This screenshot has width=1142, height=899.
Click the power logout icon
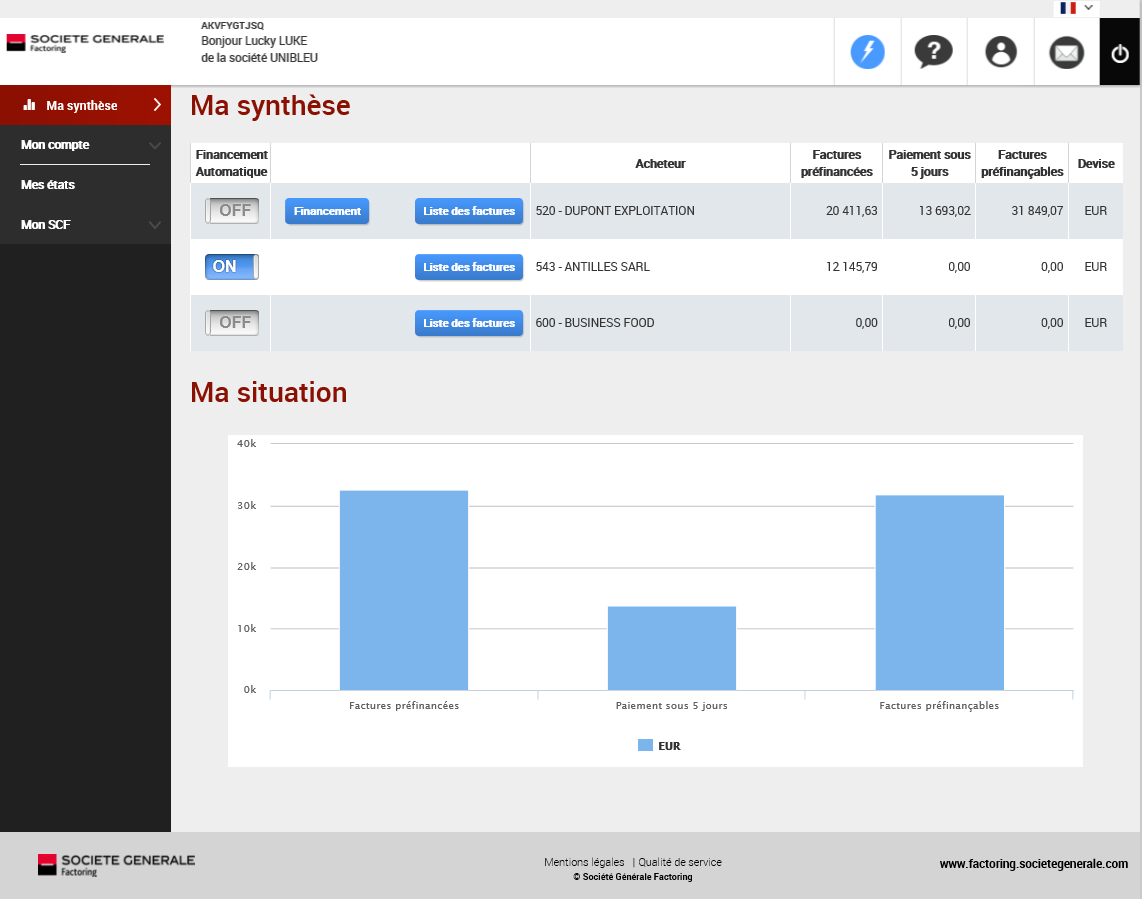[1120, 53]
